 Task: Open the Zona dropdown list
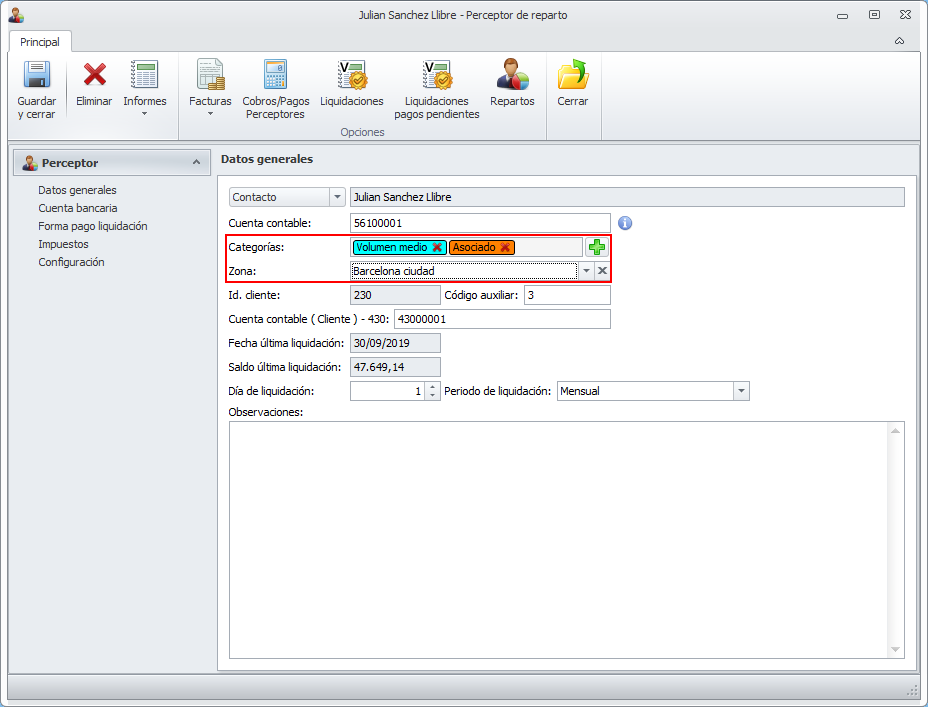point(587,271)
